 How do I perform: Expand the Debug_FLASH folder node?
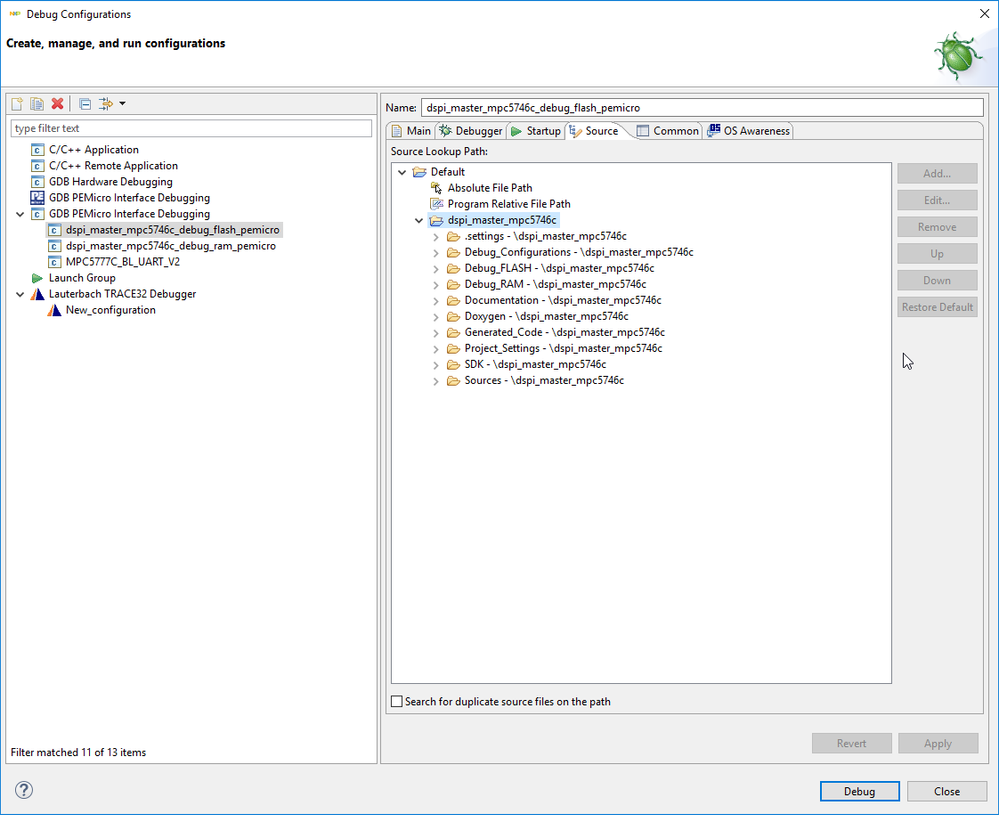coord(436,269)
